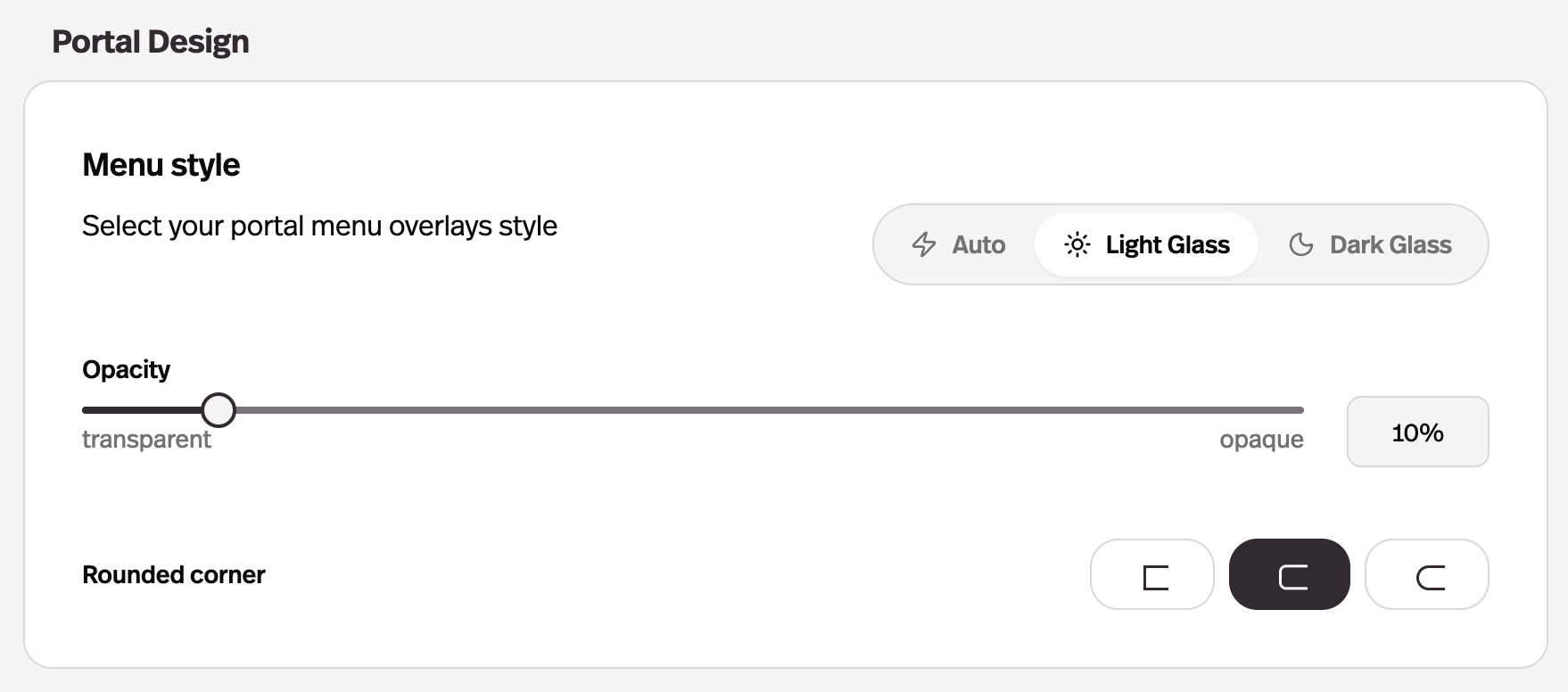Click the 'opaque' slider end label
The width and height of the screenshot is (1568, 692).
pos(1261,440)
